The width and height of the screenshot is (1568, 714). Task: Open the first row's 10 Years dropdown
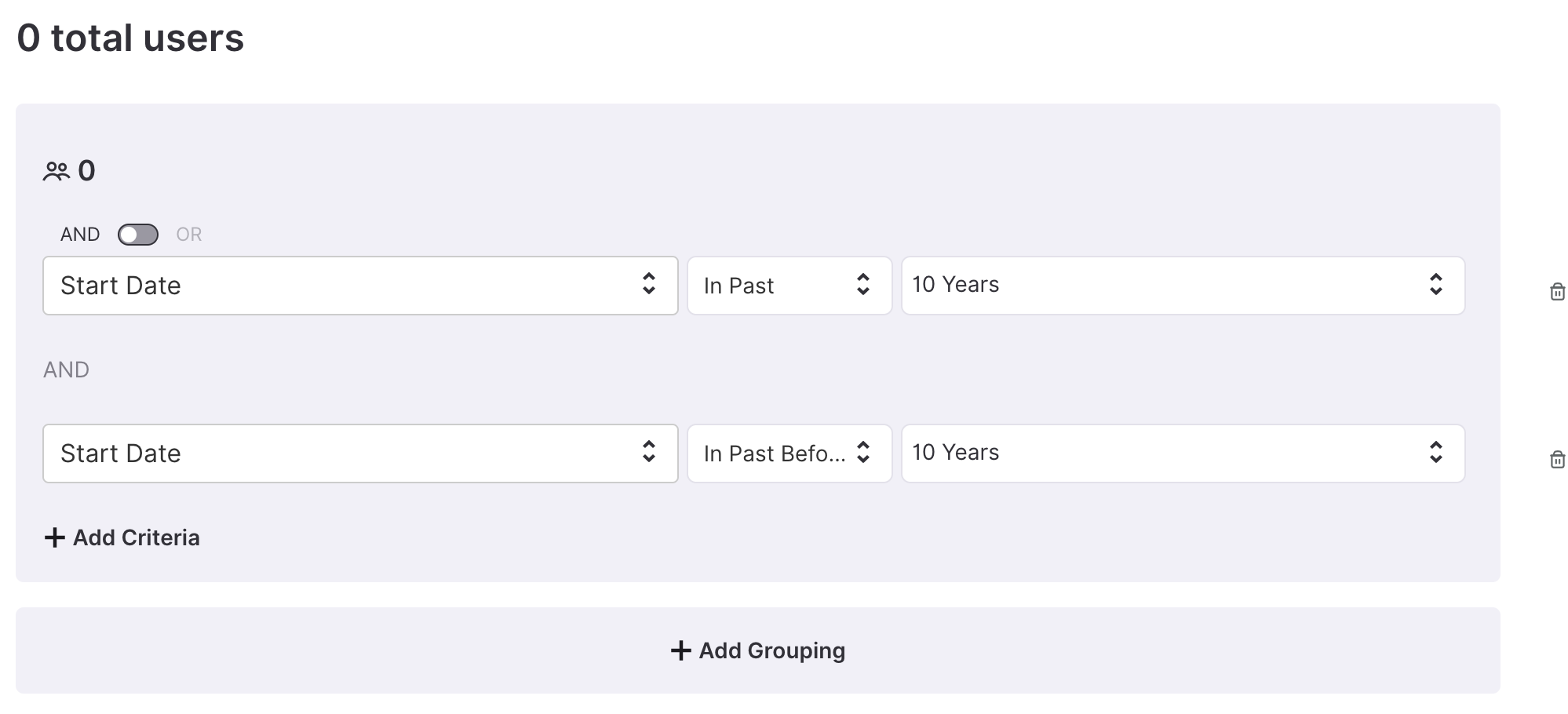click(x=1183, y=286)
